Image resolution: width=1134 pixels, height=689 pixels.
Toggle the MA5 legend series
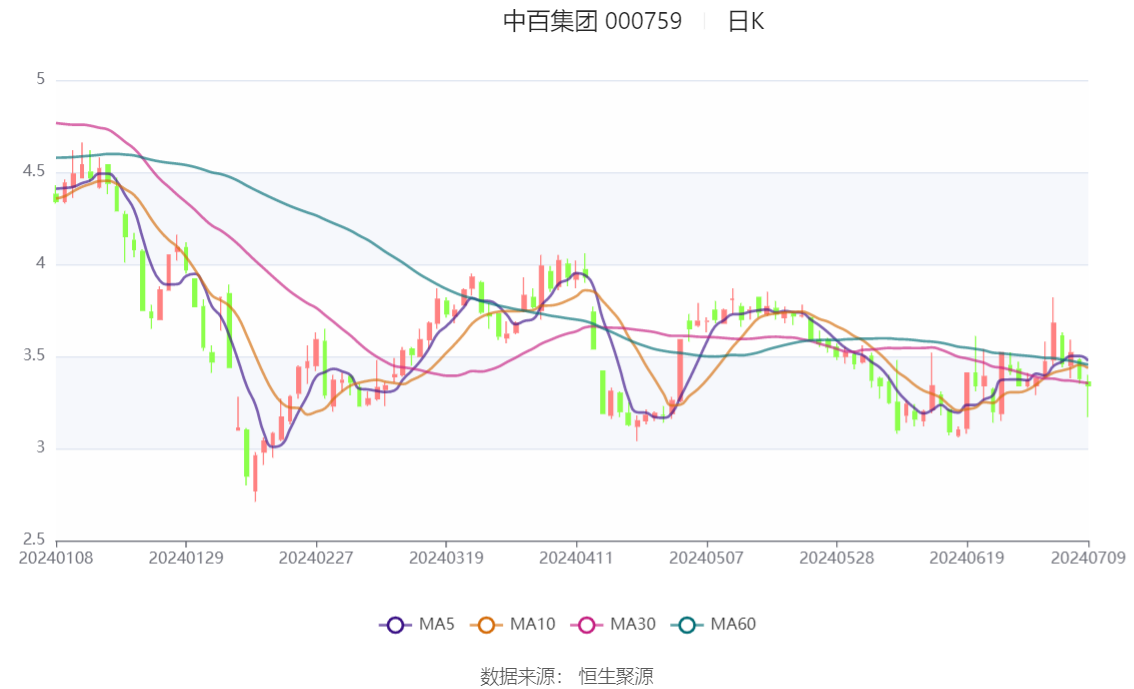coord(417,624)
